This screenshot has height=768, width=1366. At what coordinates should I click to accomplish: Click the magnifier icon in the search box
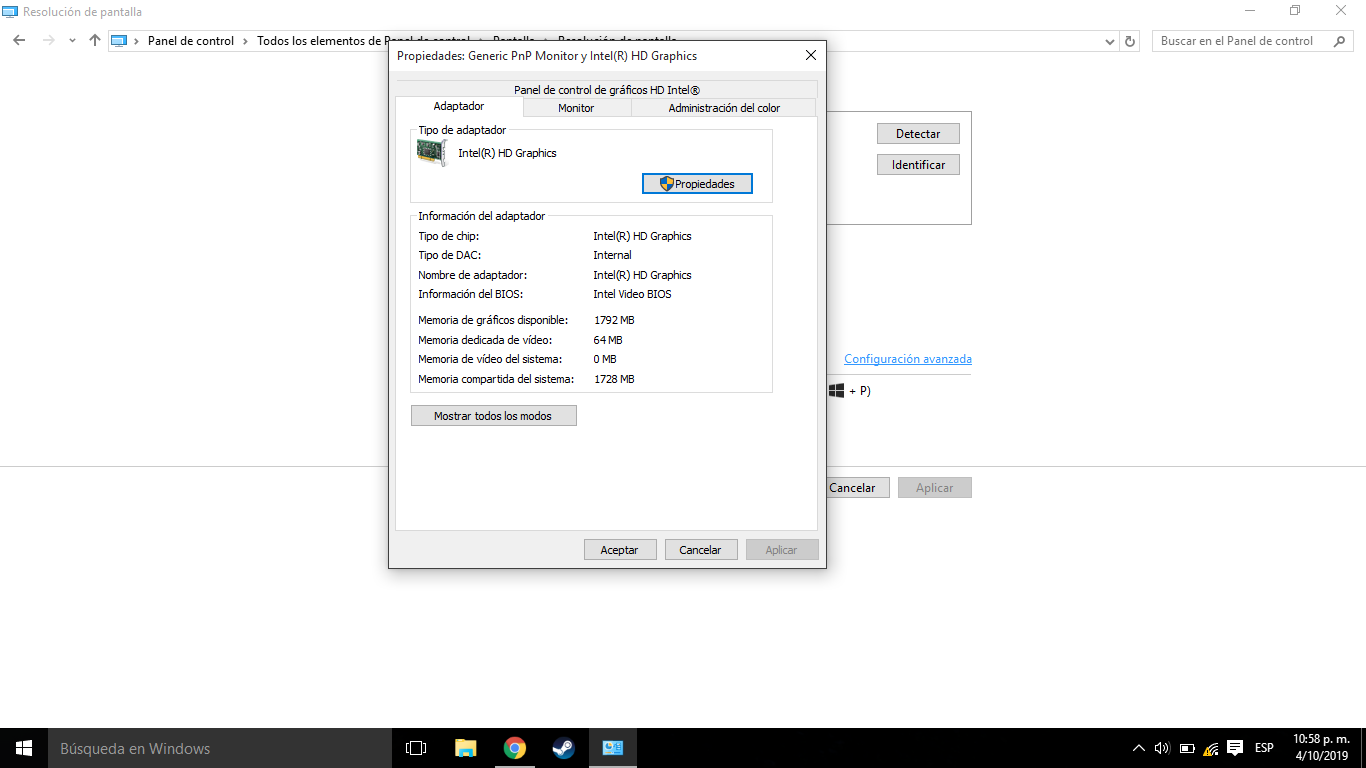point(1339,41)
